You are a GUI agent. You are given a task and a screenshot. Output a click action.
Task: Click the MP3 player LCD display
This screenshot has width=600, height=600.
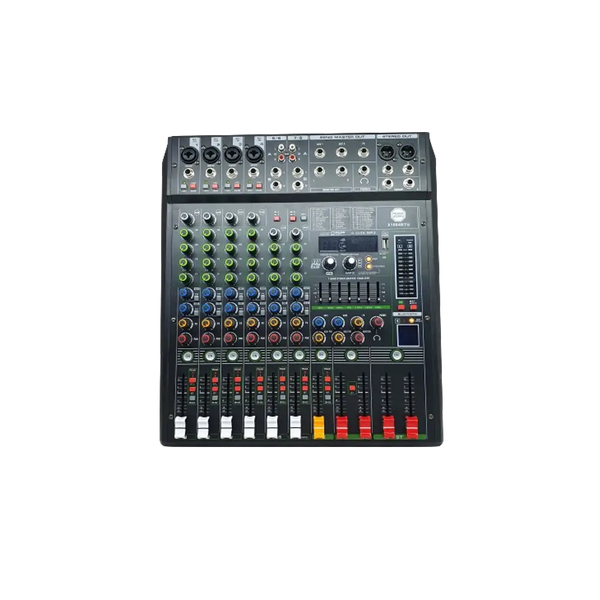click(348, 244)
